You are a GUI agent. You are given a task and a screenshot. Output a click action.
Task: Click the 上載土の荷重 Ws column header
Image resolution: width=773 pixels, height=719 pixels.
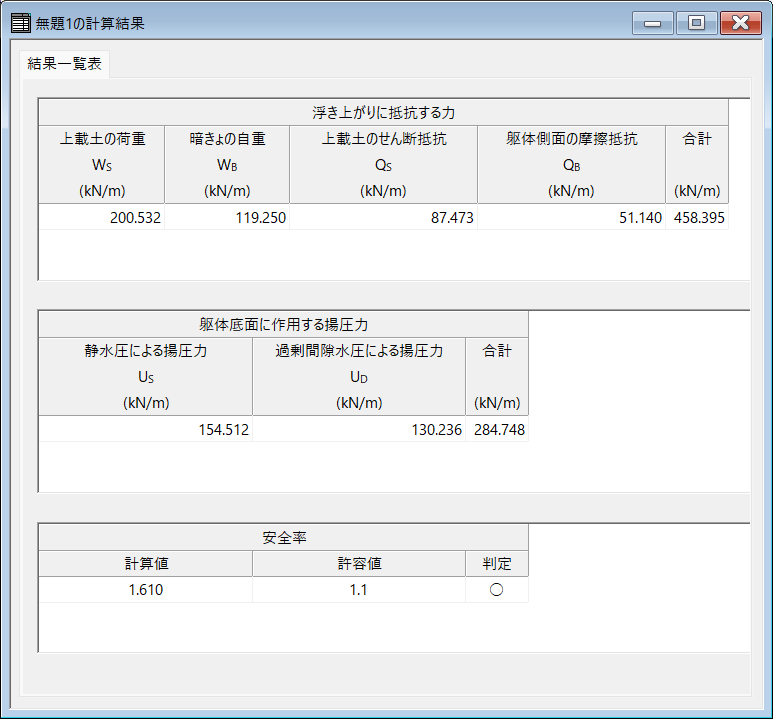pos(102,165)
